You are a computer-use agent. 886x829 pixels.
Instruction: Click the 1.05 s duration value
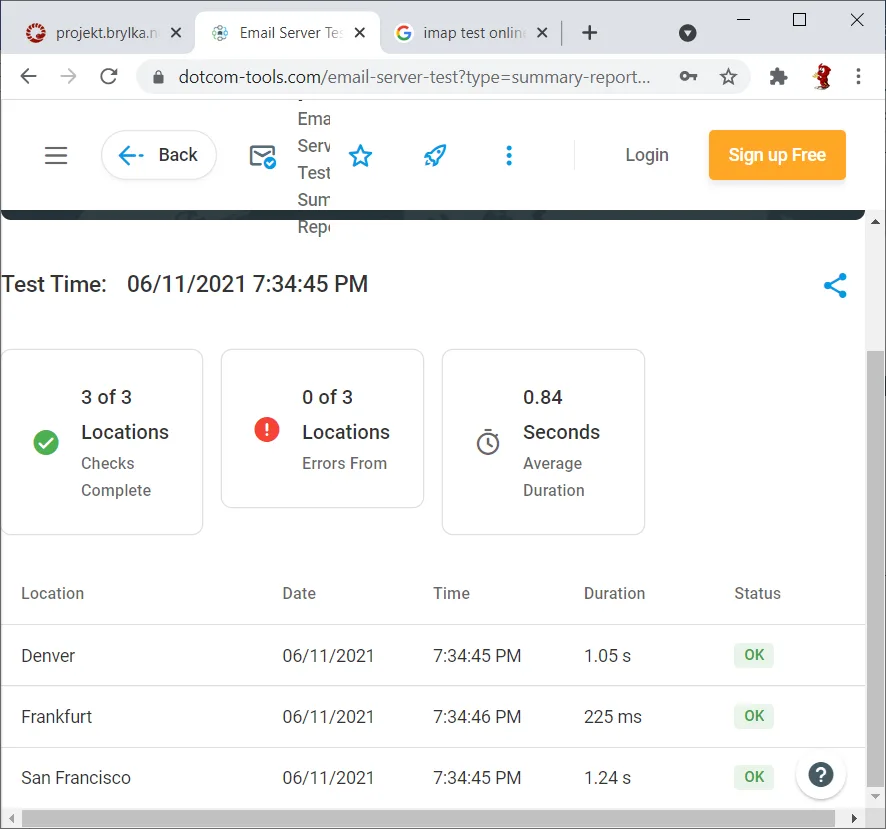(607, 656)
